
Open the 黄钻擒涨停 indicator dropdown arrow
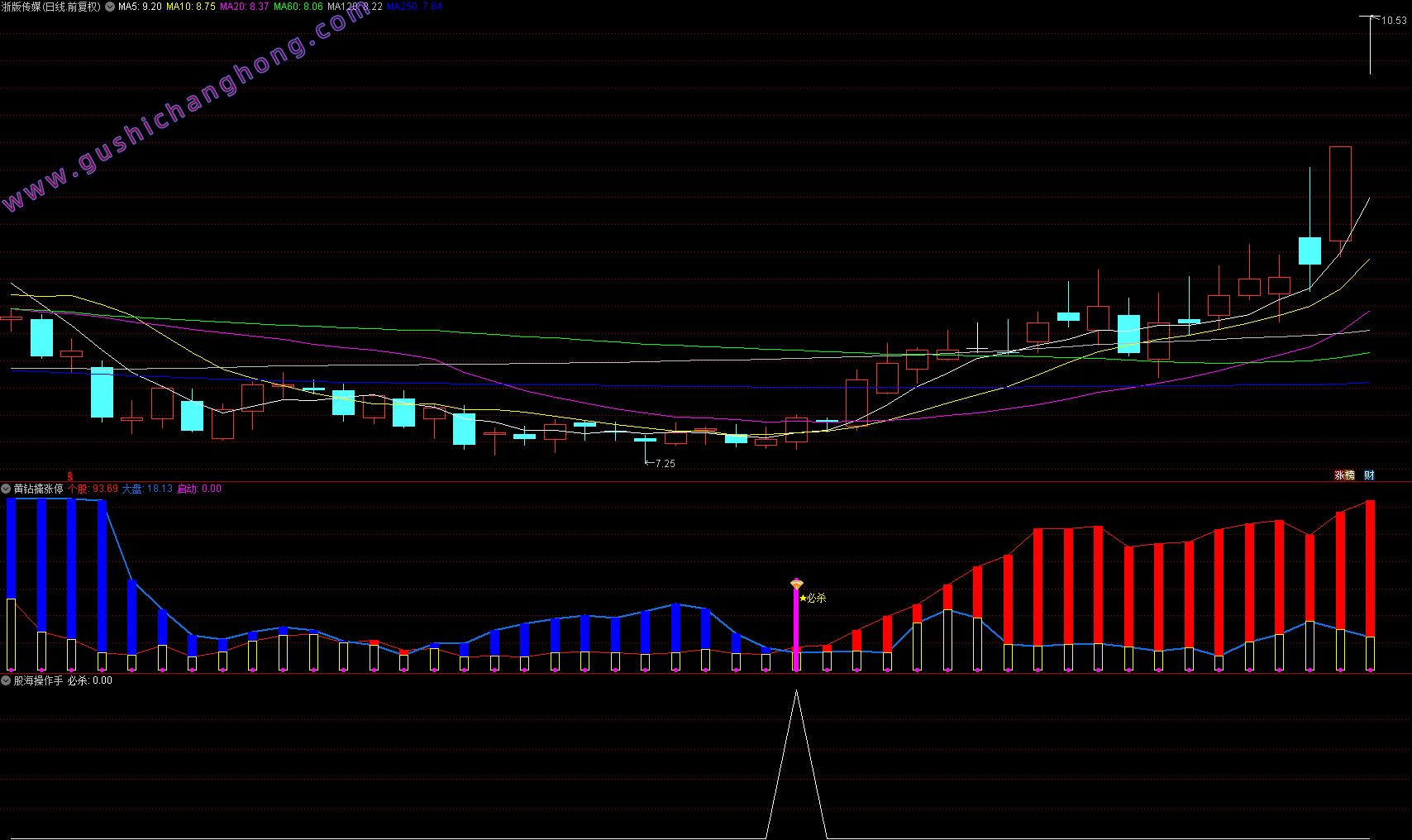coord(6,489)
